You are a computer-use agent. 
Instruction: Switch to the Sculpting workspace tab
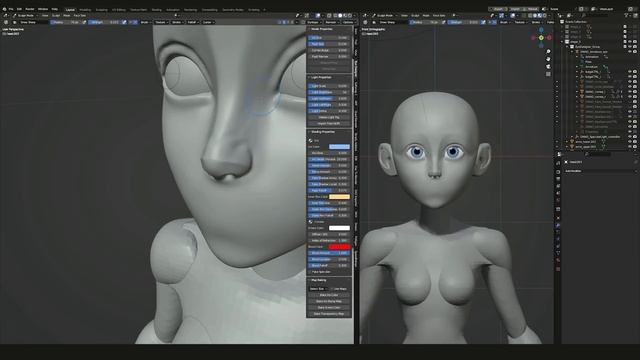(x=102, y=10)
